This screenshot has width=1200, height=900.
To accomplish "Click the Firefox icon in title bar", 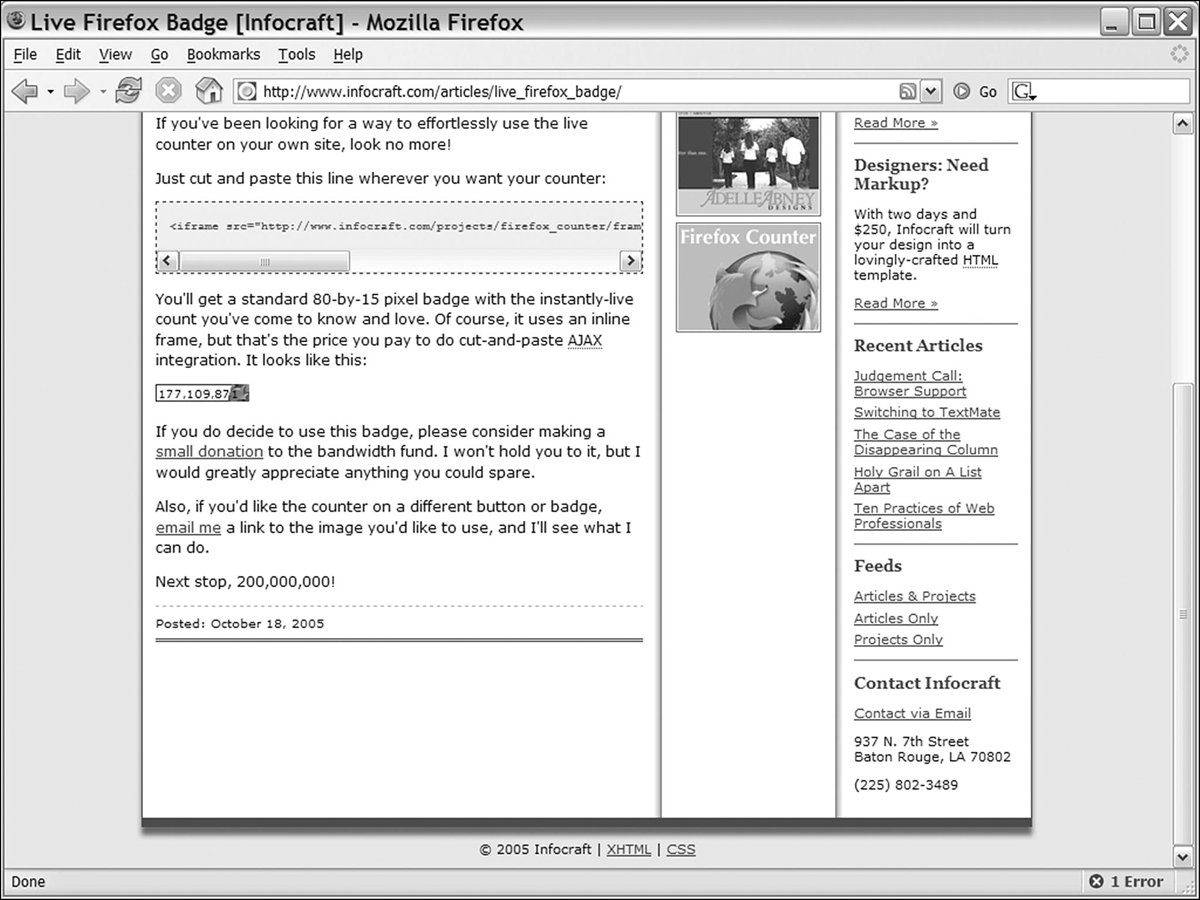I will coord(16,20).
